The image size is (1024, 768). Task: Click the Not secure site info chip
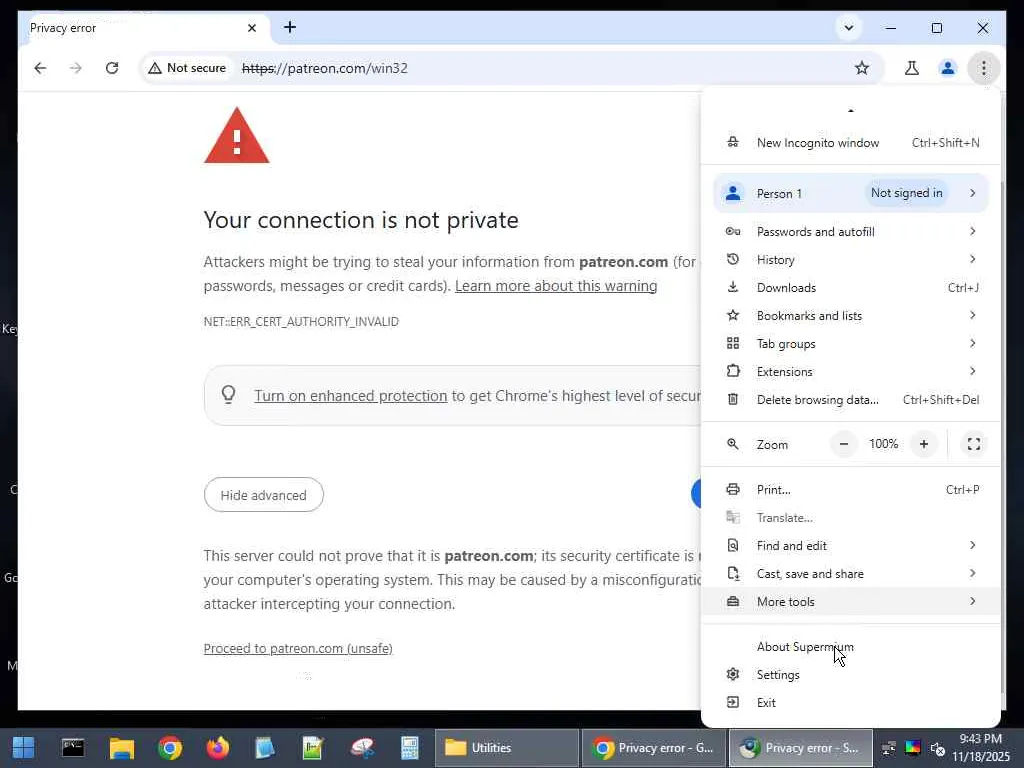coord(187,68)
